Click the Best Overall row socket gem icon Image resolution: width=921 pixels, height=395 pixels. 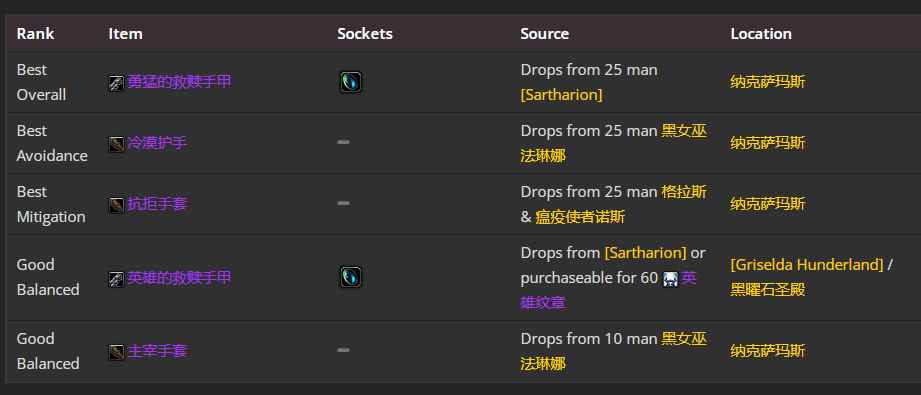point(351,82)
